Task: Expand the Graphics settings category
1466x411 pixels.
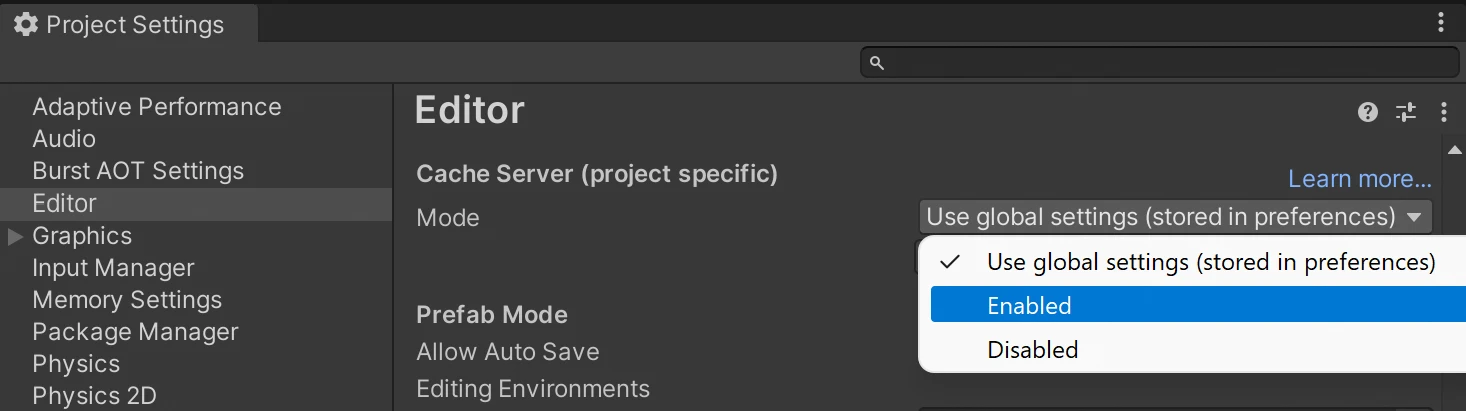Action: [15, 236]
